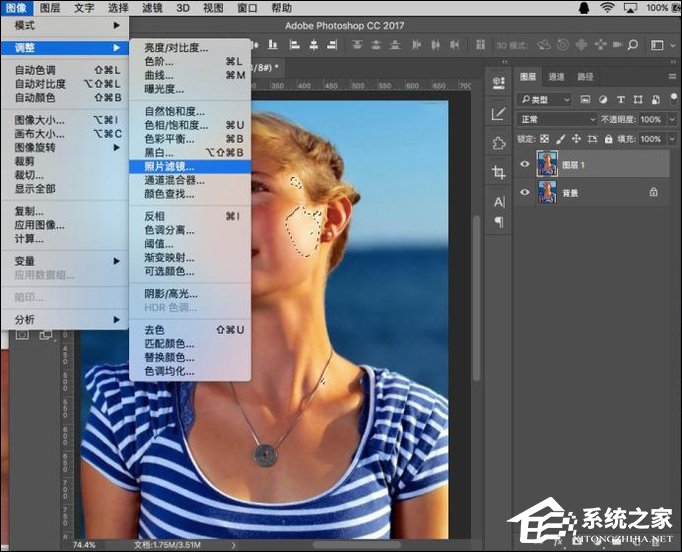Open the workspace switcher icon
Image resolution: width=682 pixels, height=552 pixels.
coord(655,45)
